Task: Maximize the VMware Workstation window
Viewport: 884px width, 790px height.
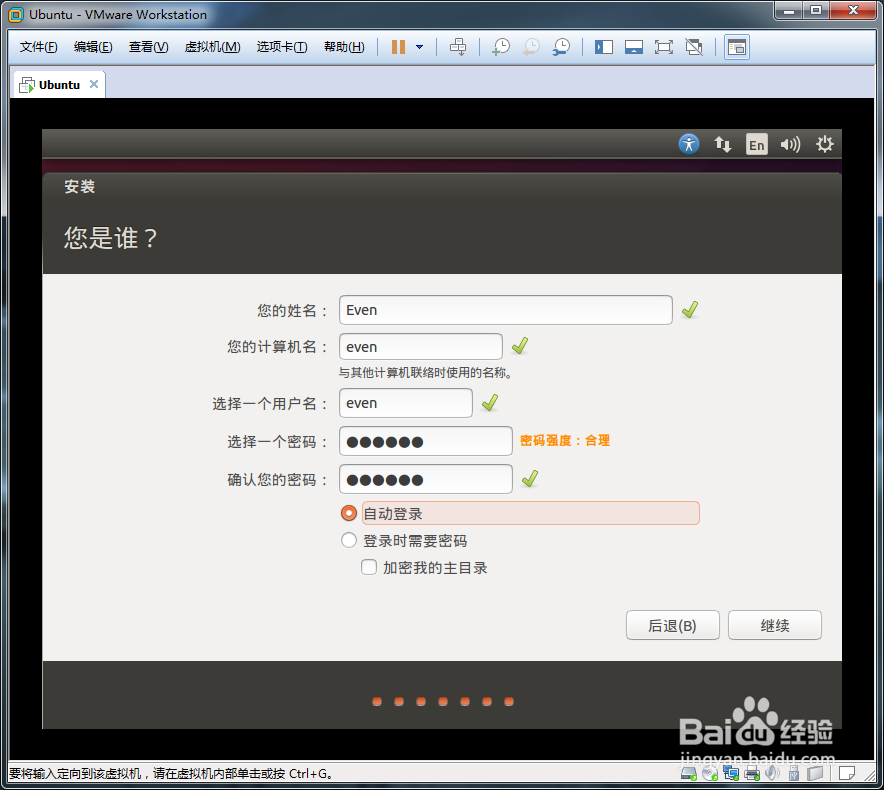Action: click(x=816, y=11)
